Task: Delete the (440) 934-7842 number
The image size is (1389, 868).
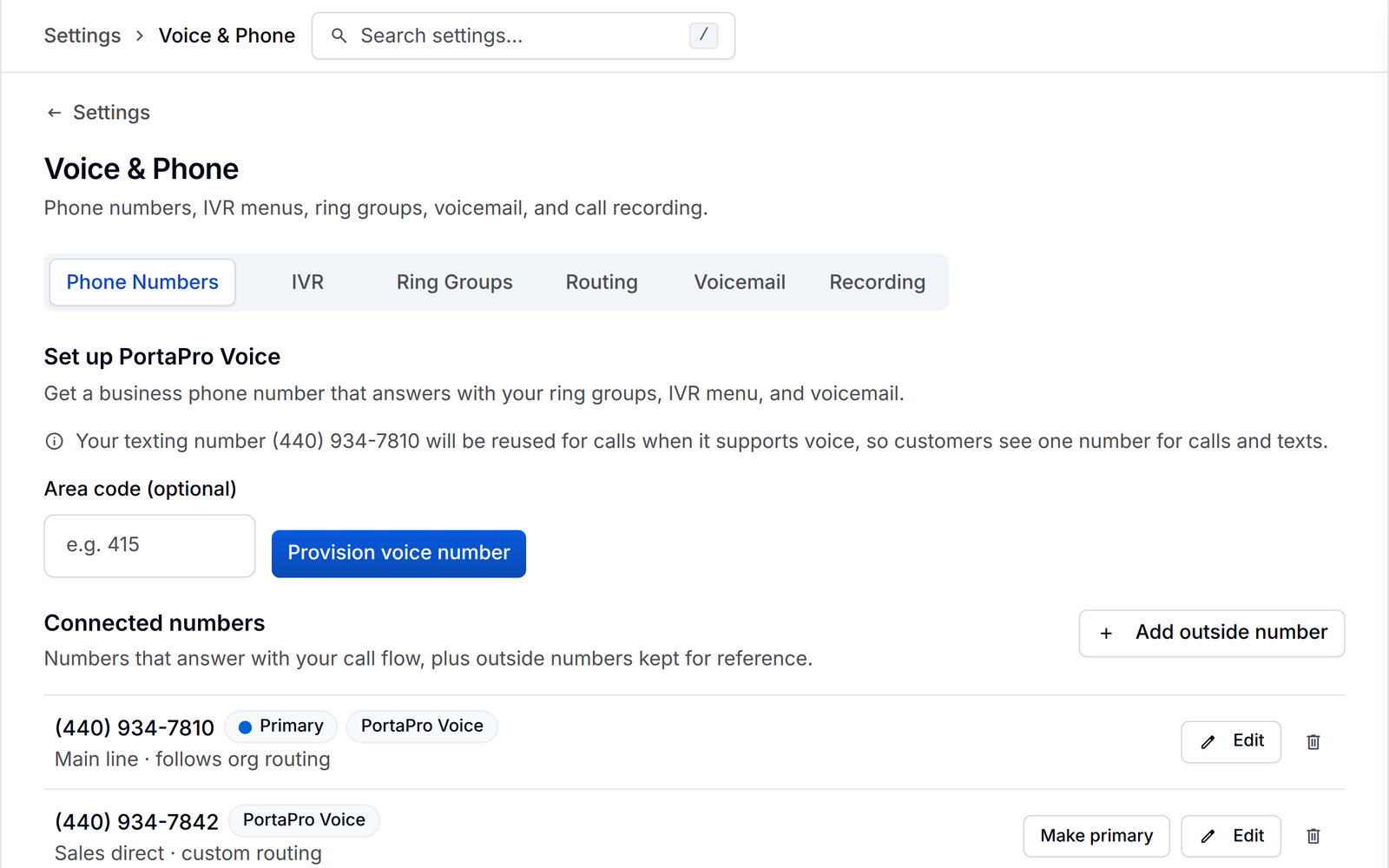Action: pos(1313,836)
